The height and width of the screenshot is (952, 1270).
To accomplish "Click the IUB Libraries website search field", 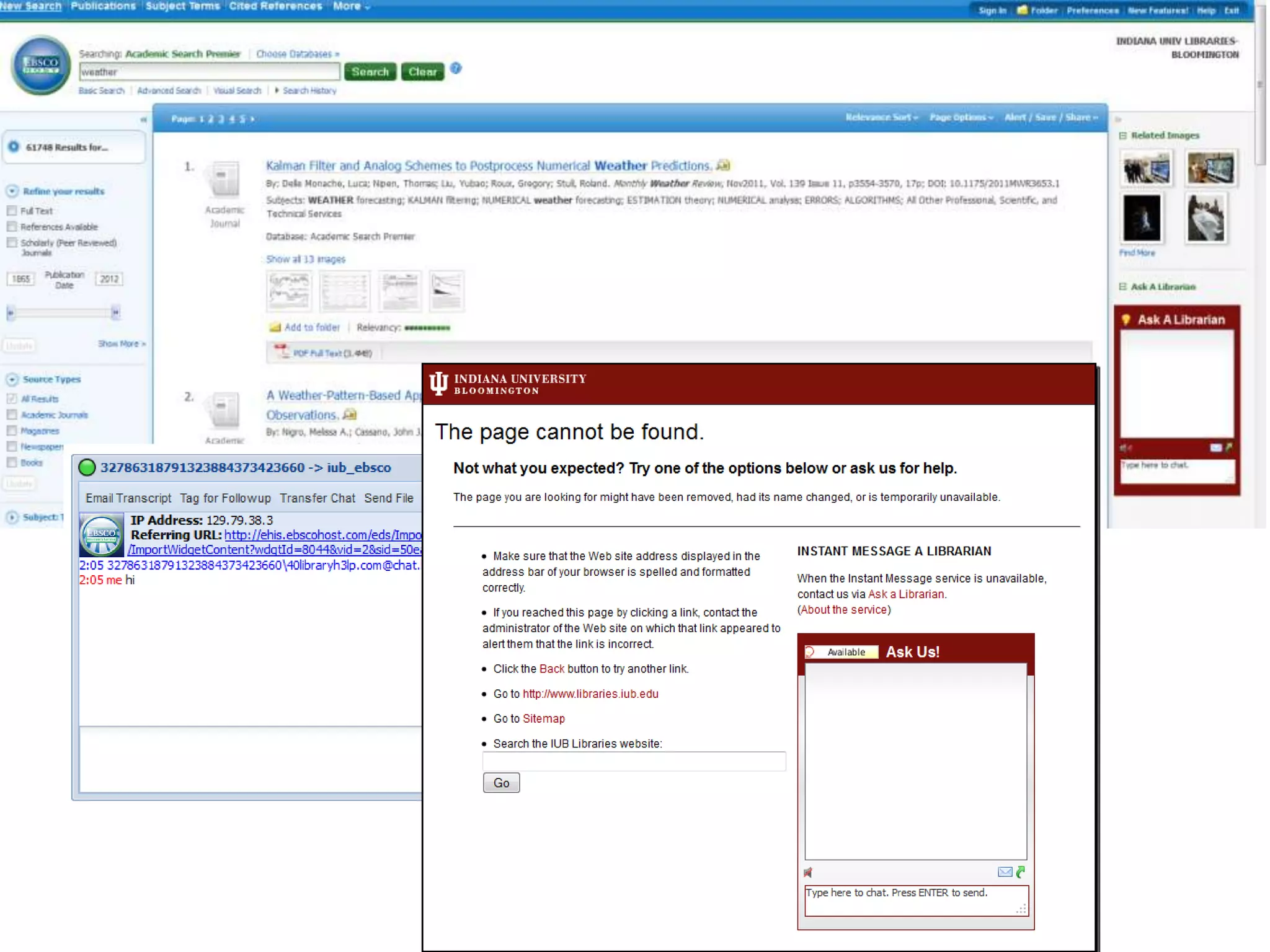I will tap(634, 761).
